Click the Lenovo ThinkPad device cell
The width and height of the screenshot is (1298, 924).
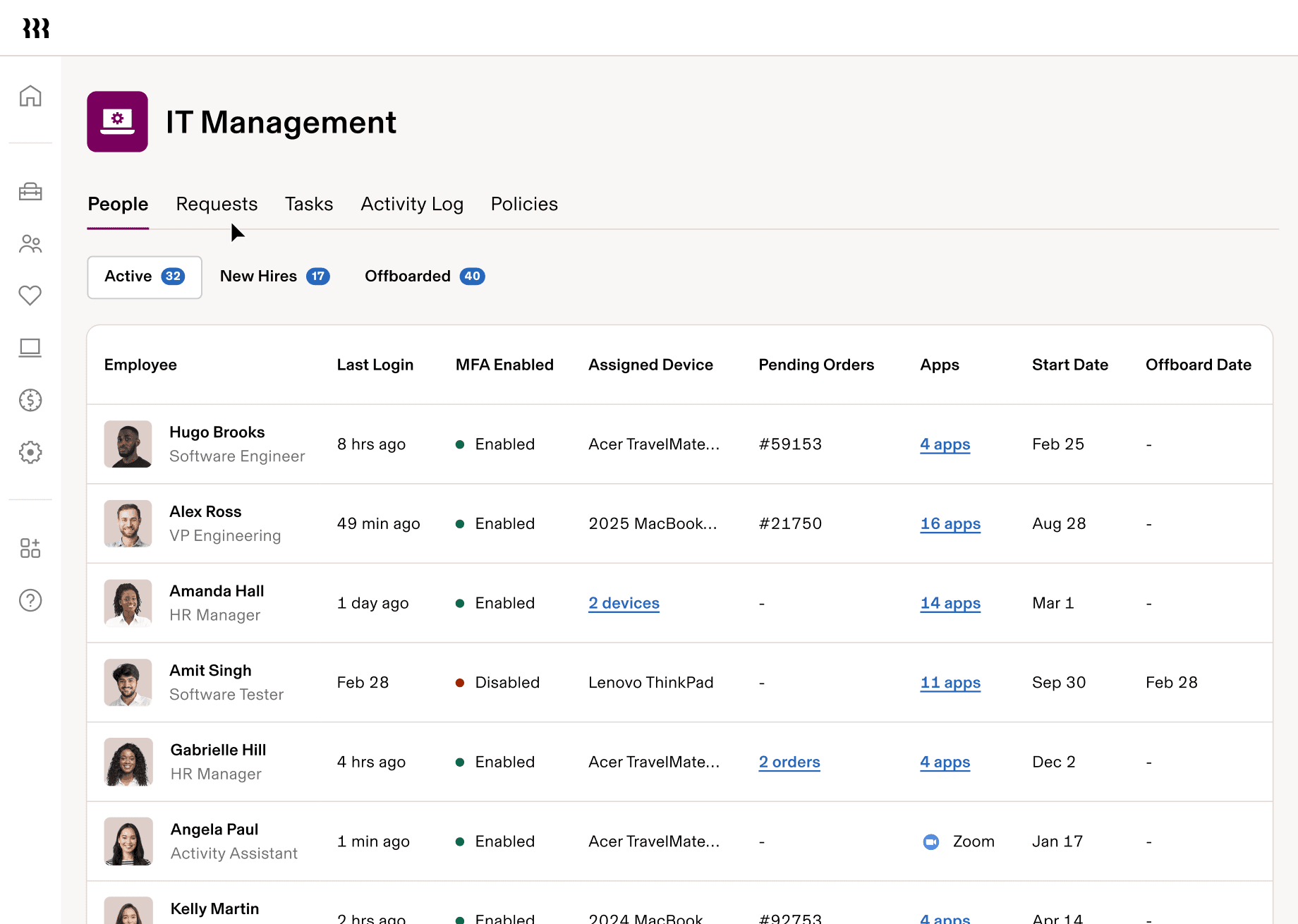[x=650, y=683]
